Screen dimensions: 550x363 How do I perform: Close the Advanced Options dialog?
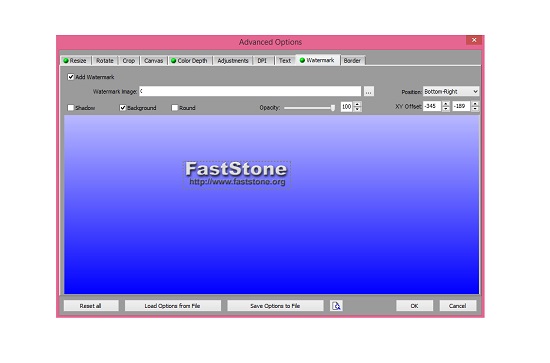click(474, 40)
